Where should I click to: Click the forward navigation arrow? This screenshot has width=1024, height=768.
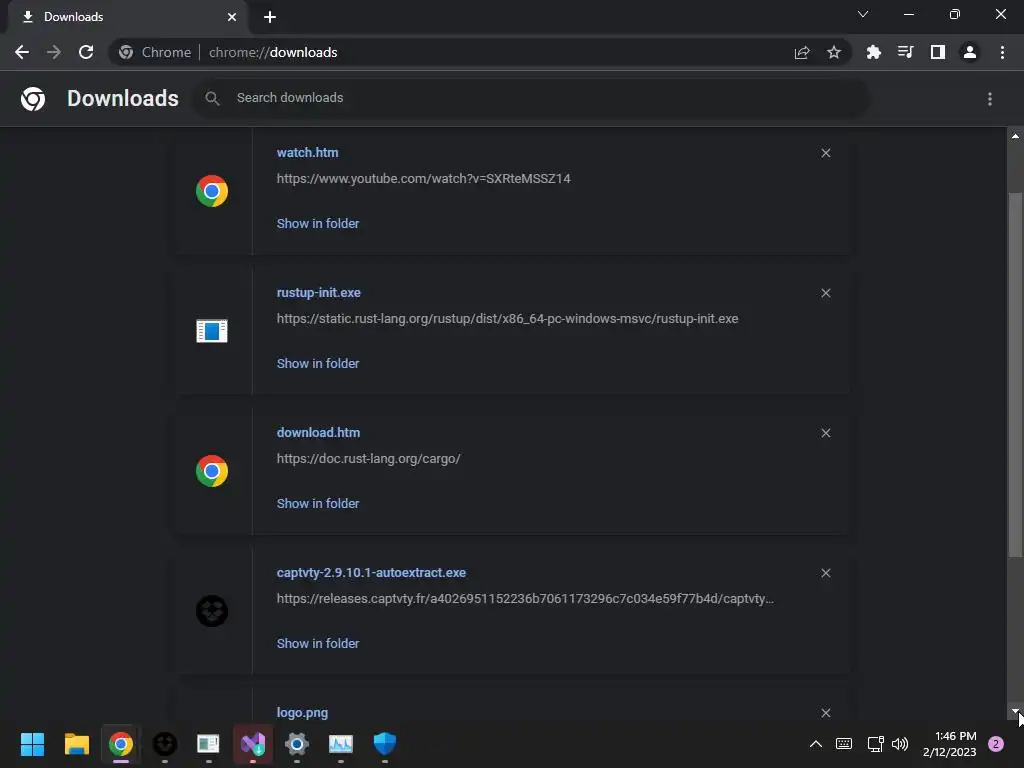coord(54,52)
